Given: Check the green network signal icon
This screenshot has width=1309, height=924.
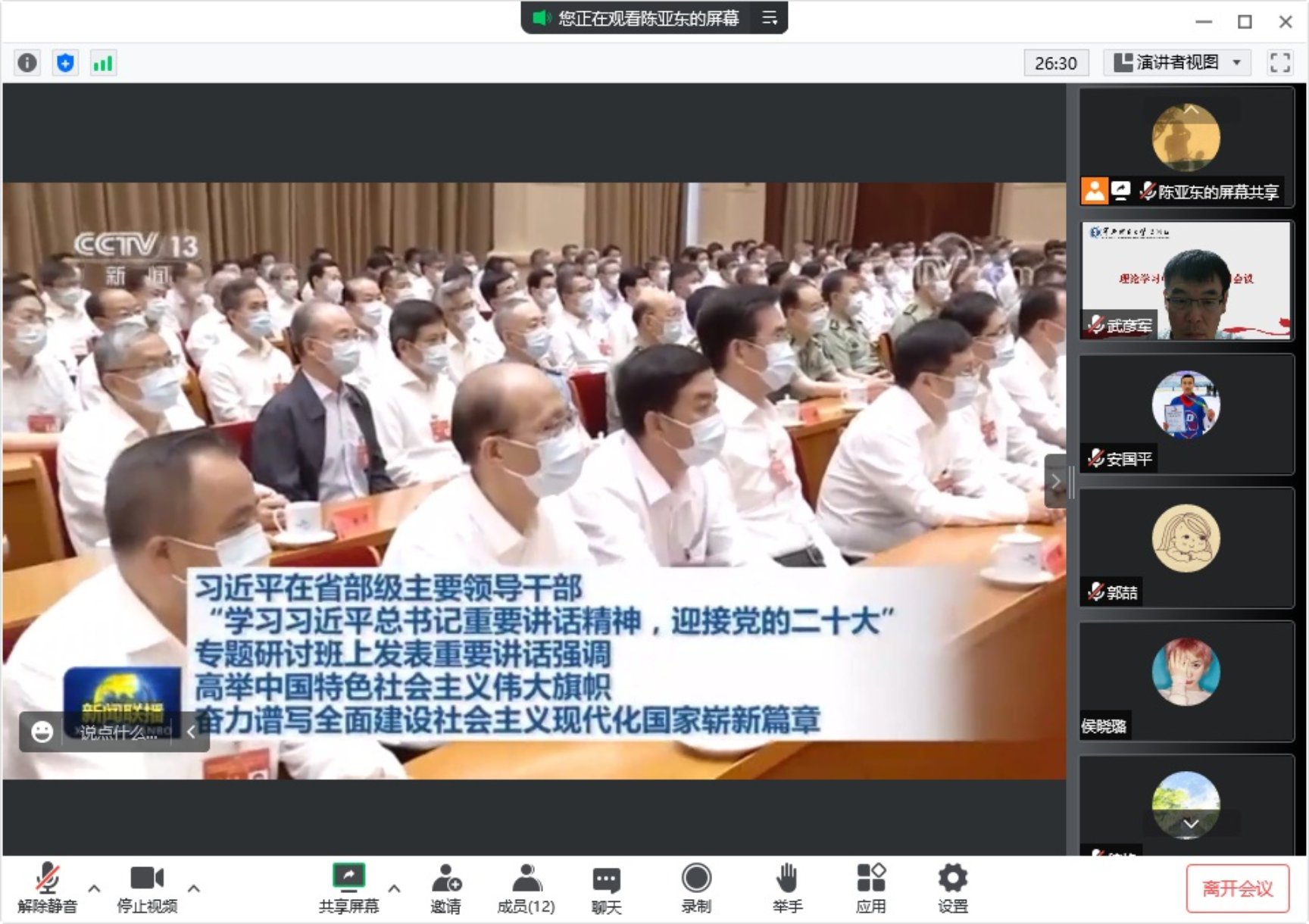Looking at the screenshot, I should point(102,63).
